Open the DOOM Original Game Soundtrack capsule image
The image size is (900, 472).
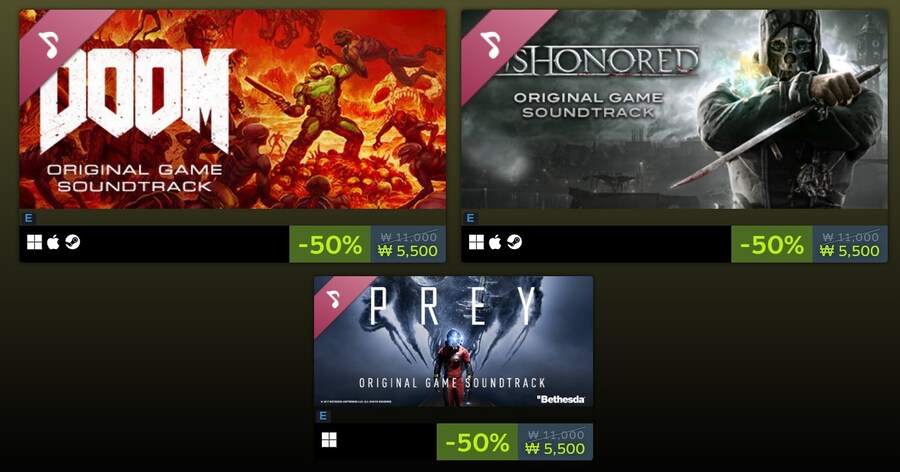pyautogui.click(x=232, y=109)
